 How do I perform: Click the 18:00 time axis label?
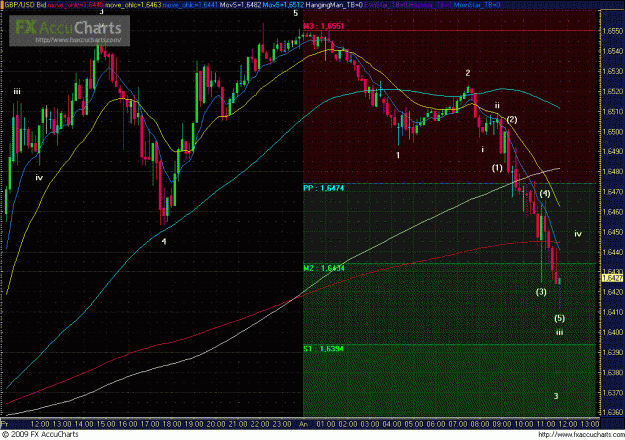pyautogui.click(x=172, y=424)
